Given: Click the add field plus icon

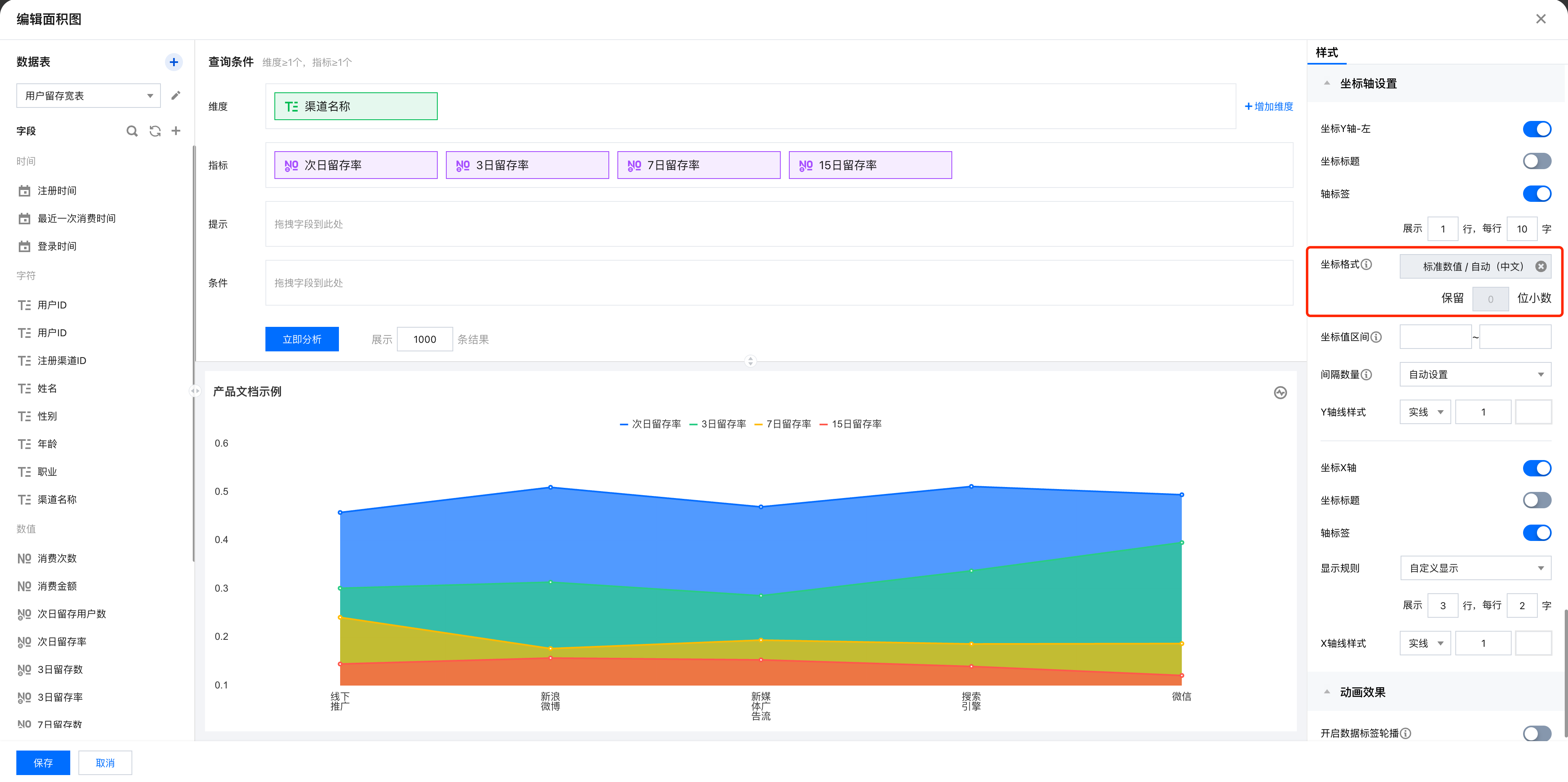Looking at the screenshot, I should (x=176, y=131).
